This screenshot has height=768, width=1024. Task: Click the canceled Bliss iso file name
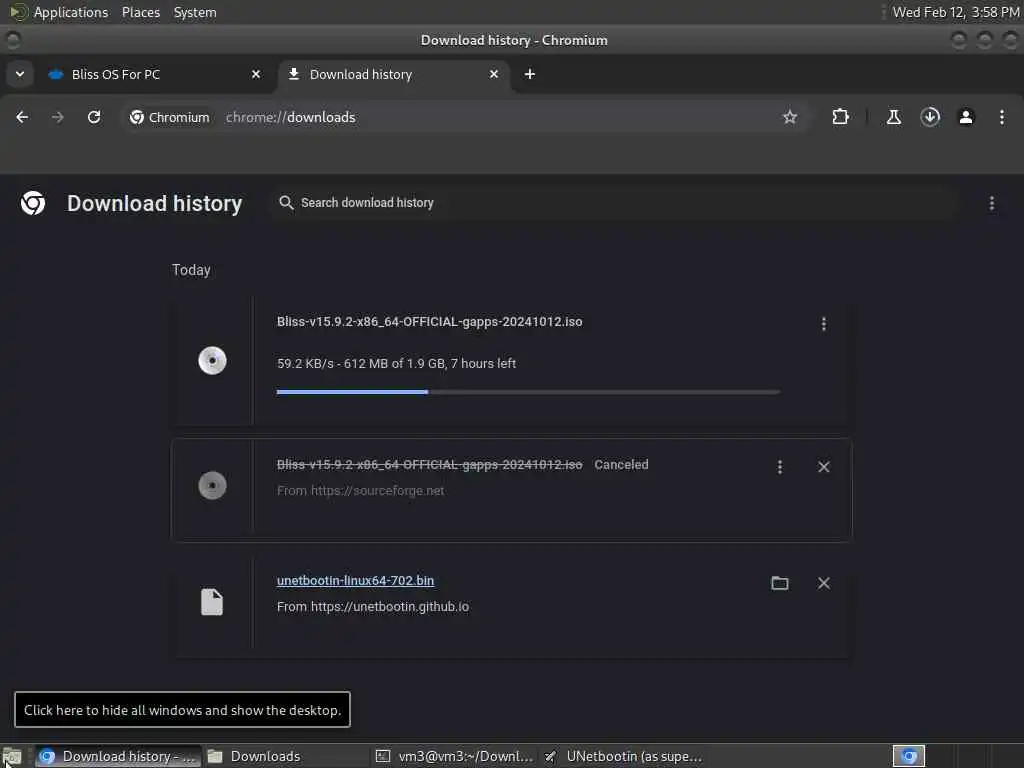click(429, 464)
